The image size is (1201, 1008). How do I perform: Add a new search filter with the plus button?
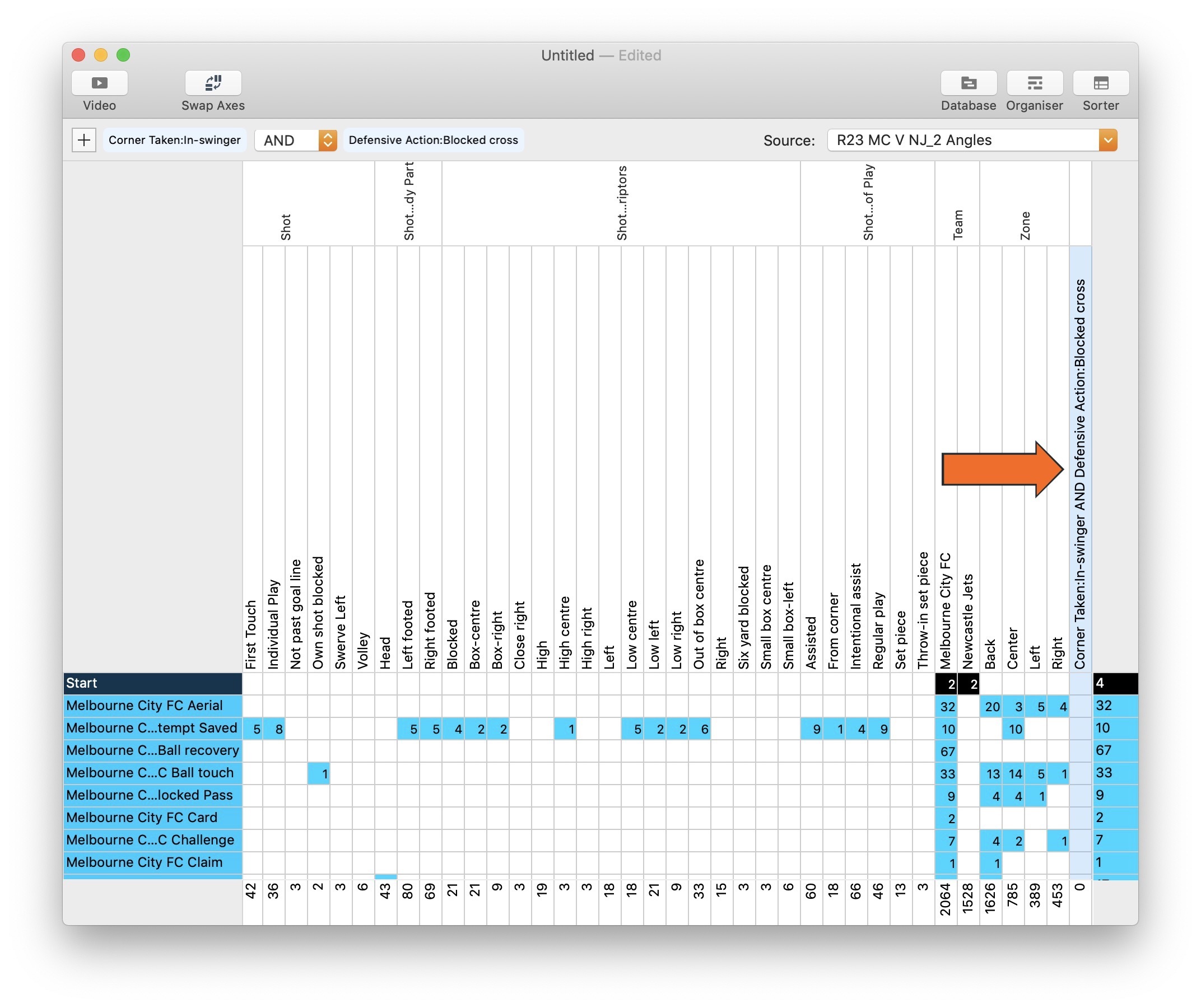[x=83, y=140]
